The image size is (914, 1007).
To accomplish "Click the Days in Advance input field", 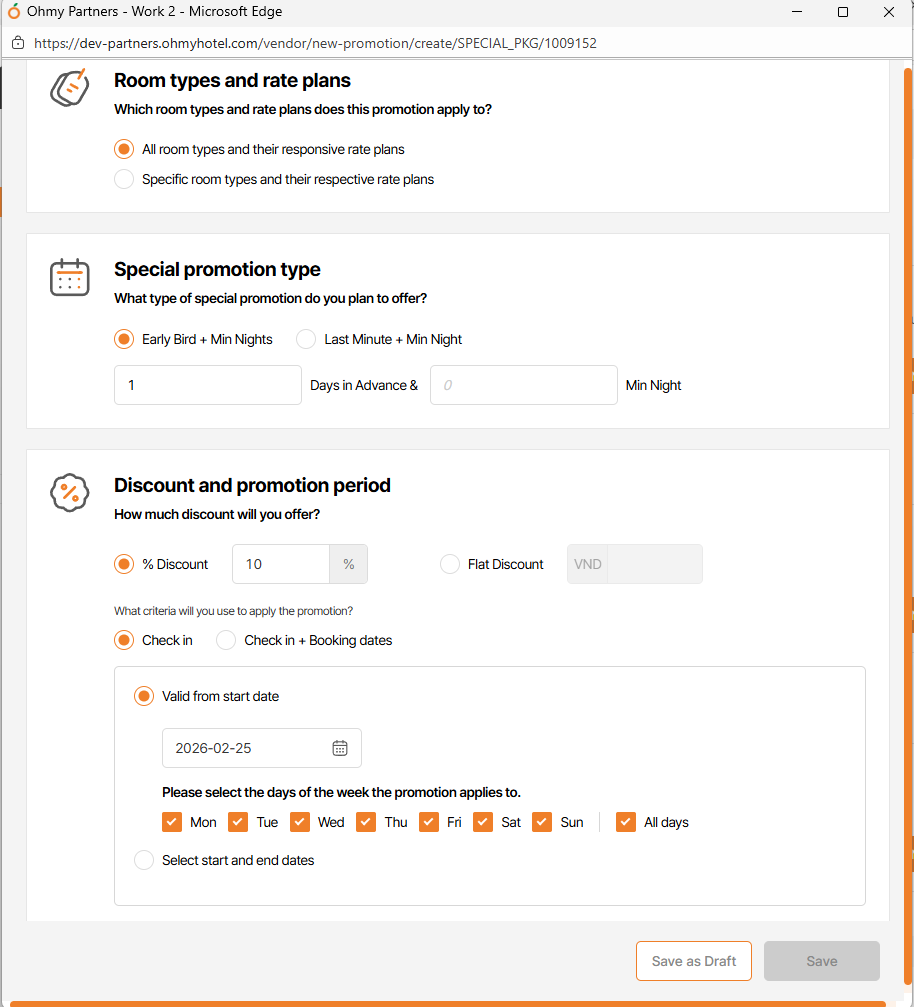I will tap(208, 385).
